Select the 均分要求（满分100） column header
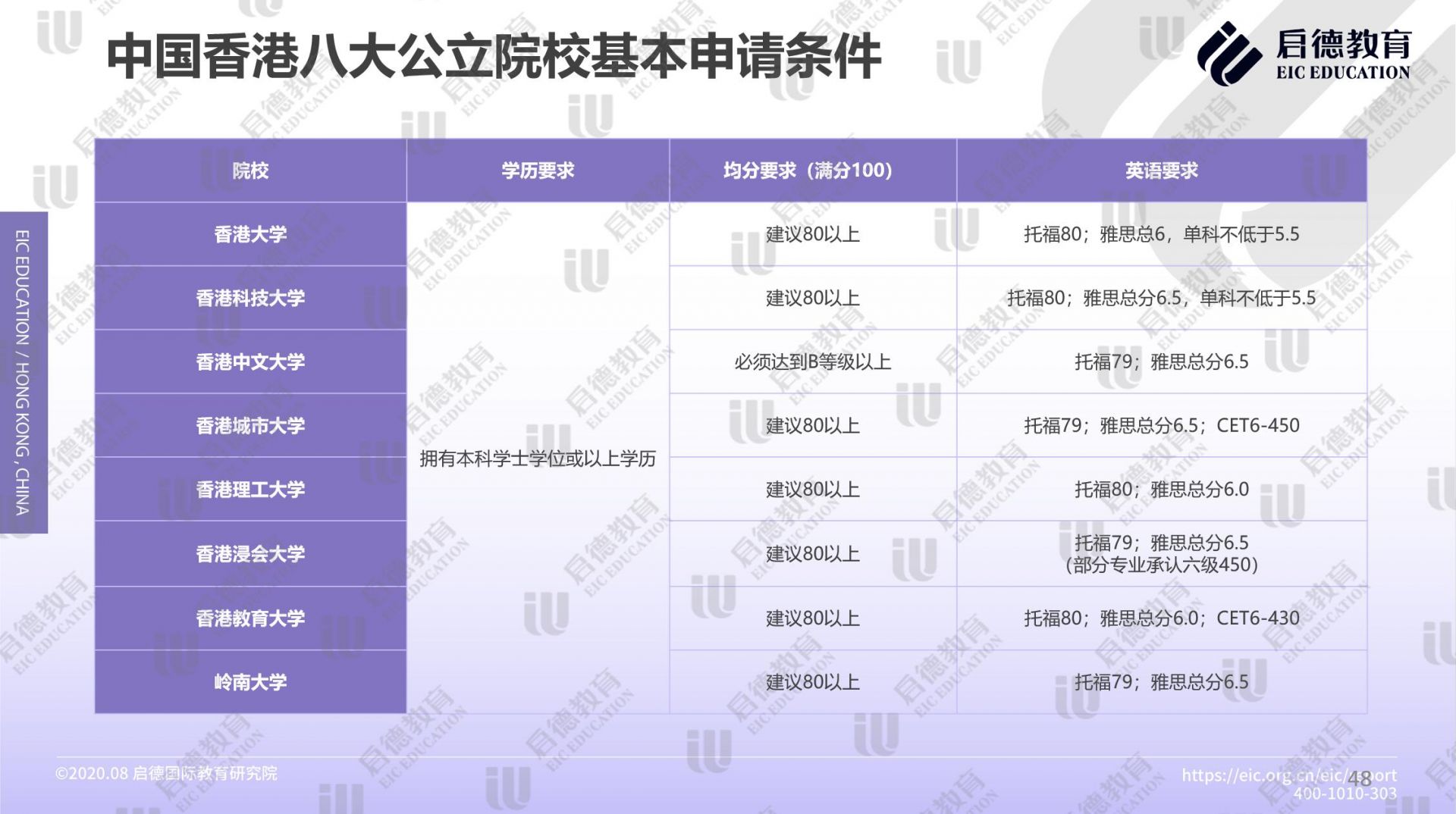Image resolution: width=1456 pixels, height=814 pixels. 813,171
